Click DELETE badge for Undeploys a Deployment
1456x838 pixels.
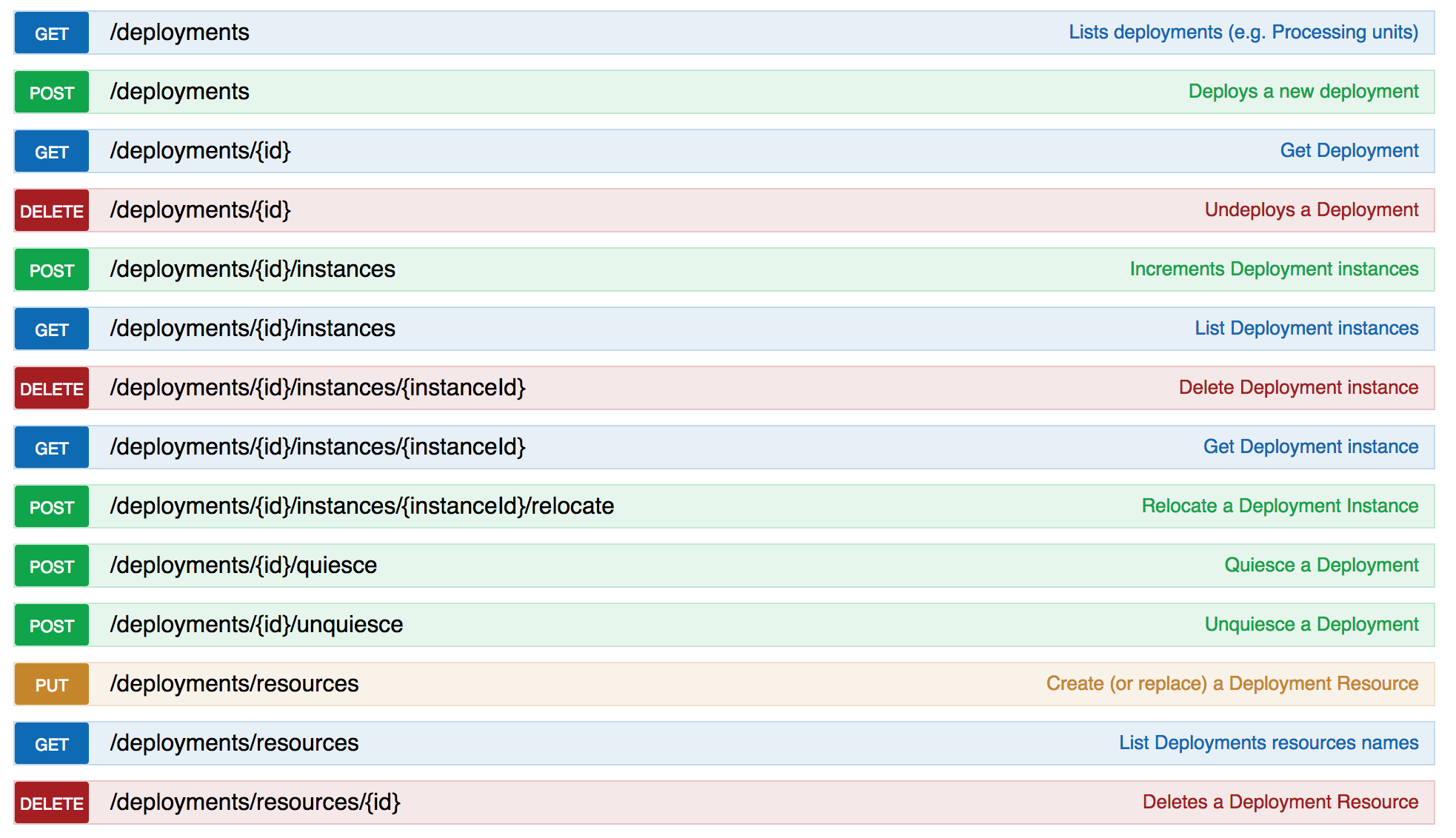[52, 210]
